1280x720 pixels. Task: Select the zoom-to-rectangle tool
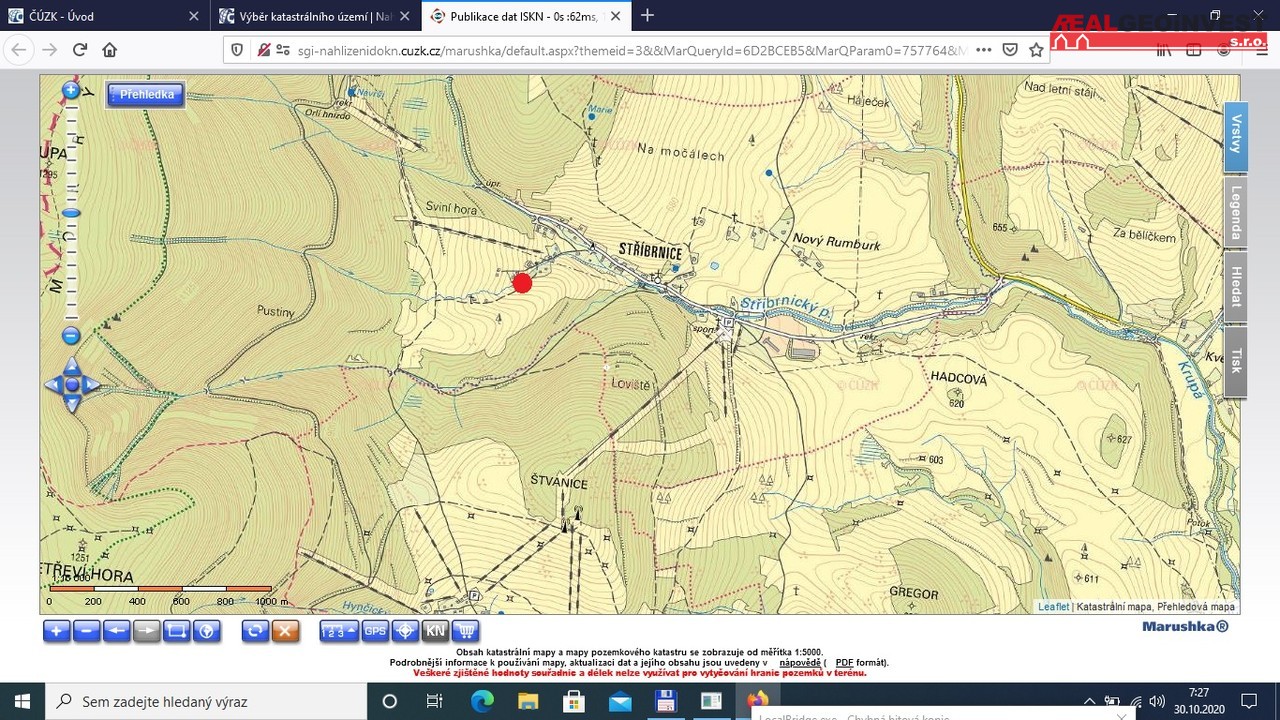(x=177, y=631)
